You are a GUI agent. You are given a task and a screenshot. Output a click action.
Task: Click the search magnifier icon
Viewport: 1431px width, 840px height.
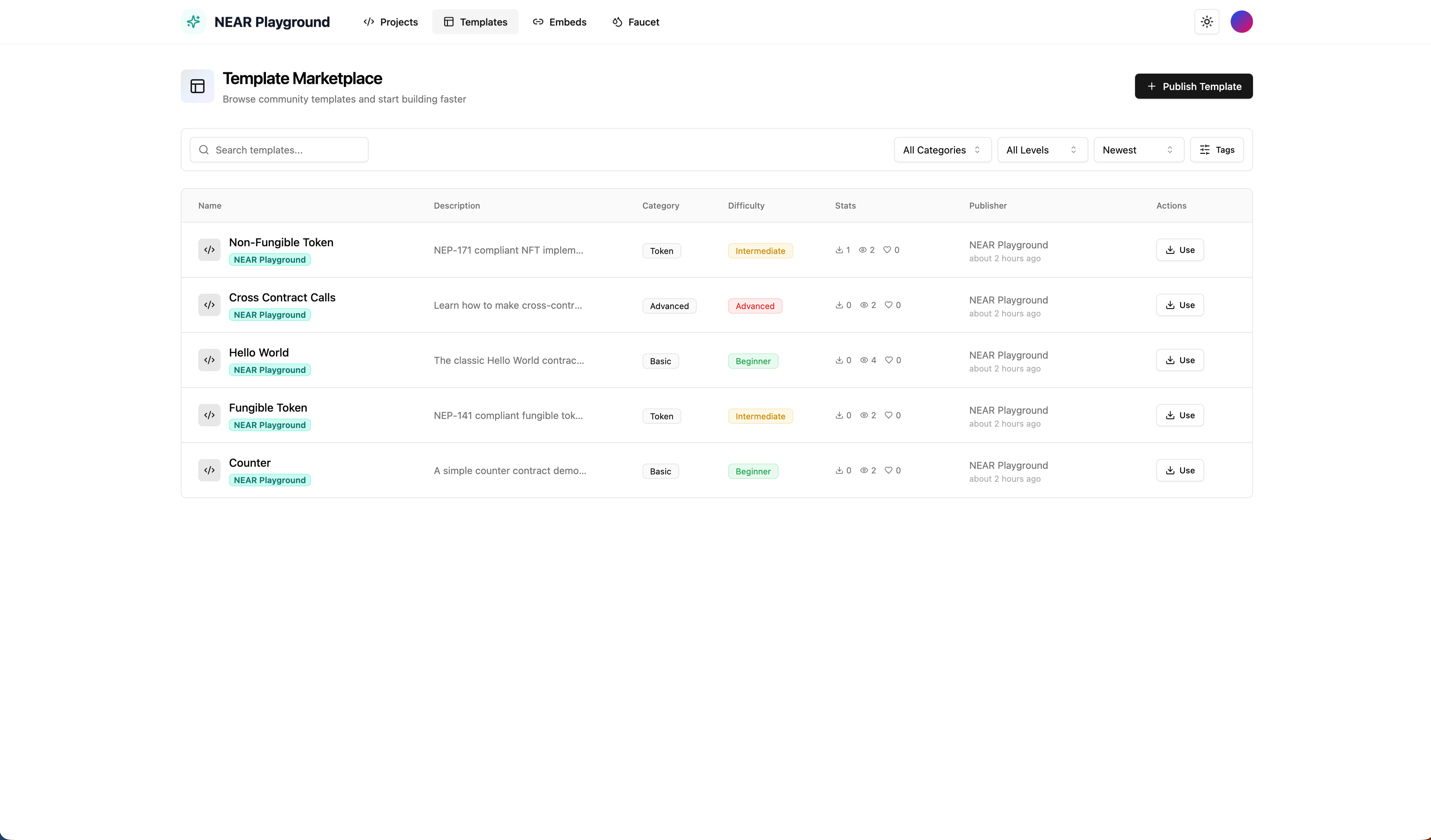204,150
